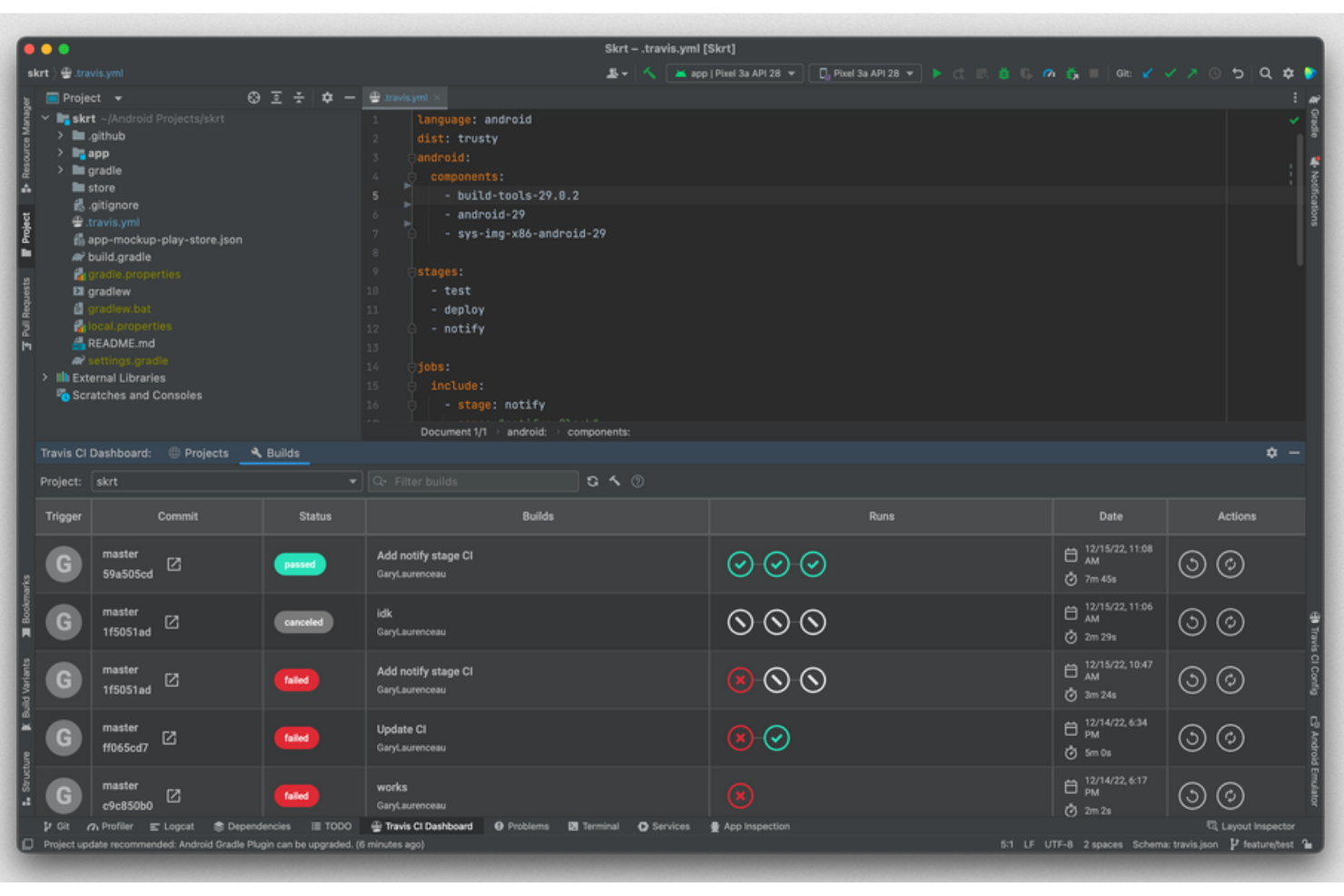The width and height of the screenshot is (1344, 896).
Task: Click Expand All icon in Project panel header
Action: pos(276,98)
